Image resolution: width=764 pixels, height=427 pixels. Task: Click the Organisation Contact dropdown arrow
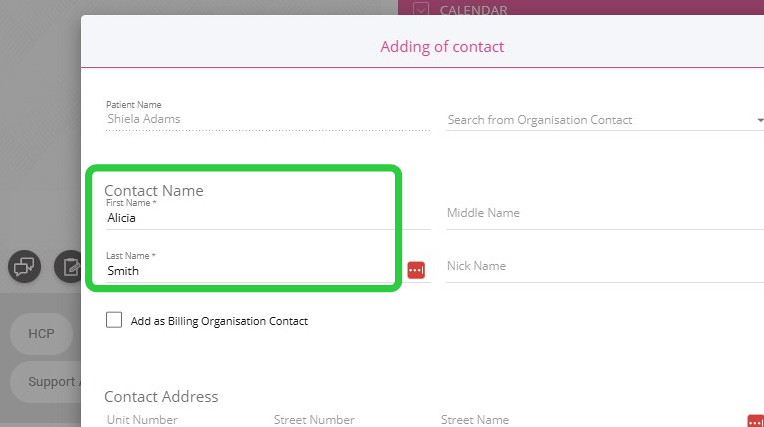[759, 121]
